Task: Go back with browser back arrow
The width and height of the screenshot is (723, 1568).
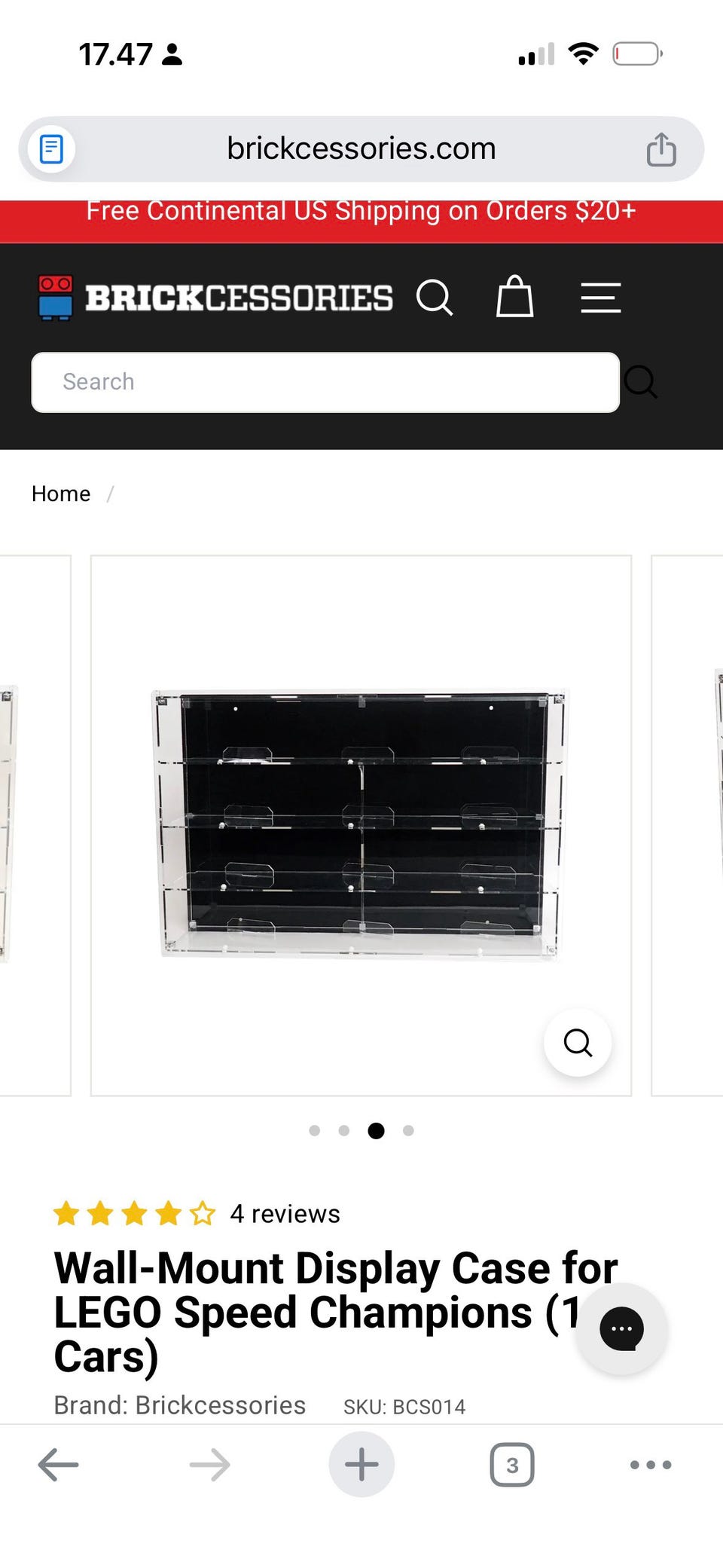Action: pyautogui.click(x=58, y=1465)
